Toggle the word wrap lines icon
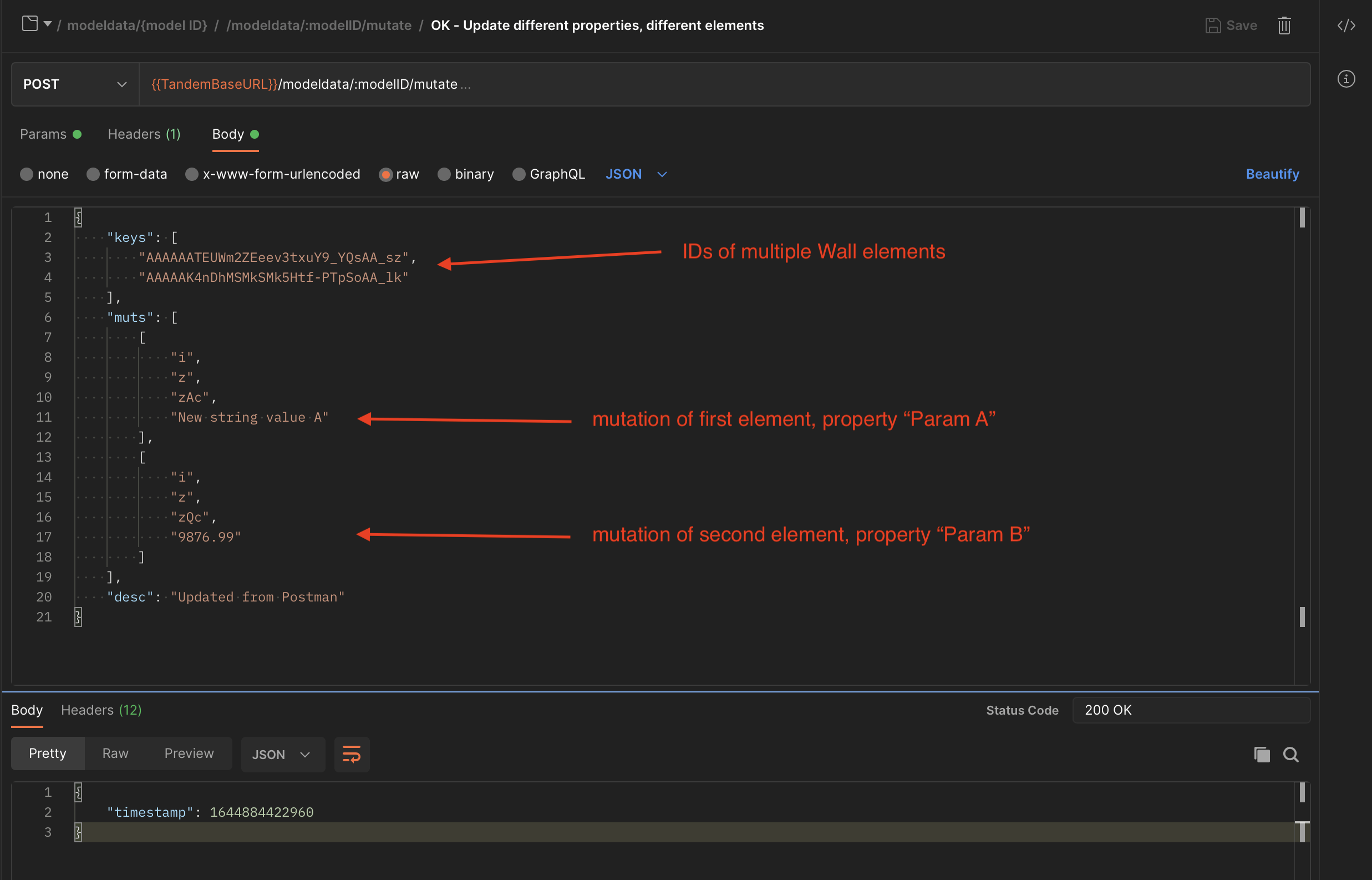This screenshot has width=1372, height=880. [351, 754]
